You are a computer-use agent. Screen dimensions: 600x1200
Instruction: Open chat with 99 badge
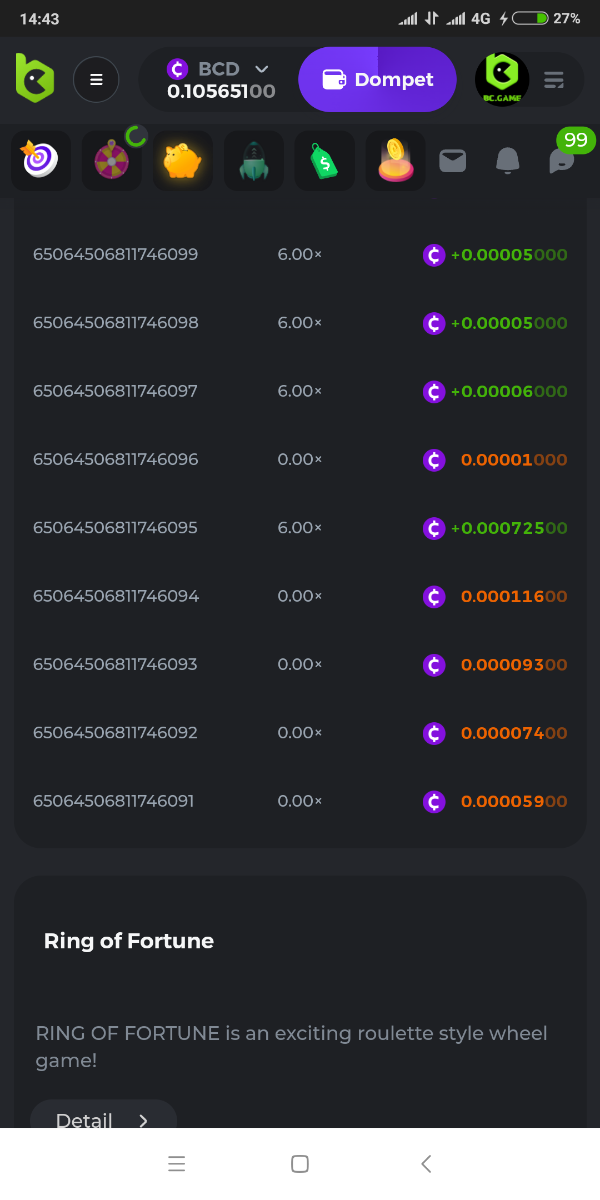click(563, 160)
